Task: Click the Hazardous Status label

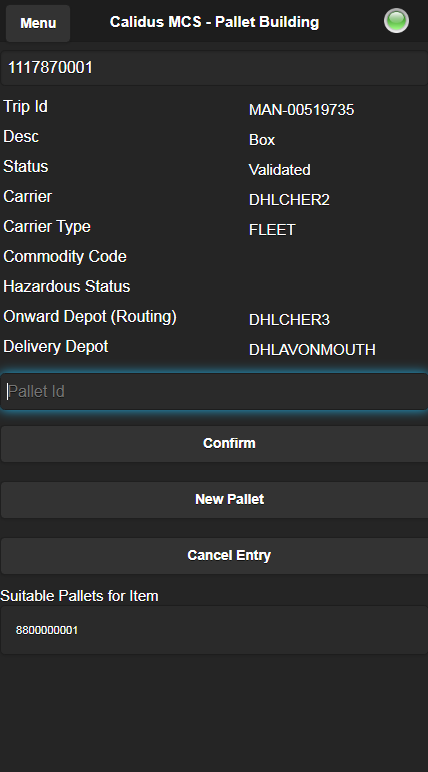Action: point(66,287)
